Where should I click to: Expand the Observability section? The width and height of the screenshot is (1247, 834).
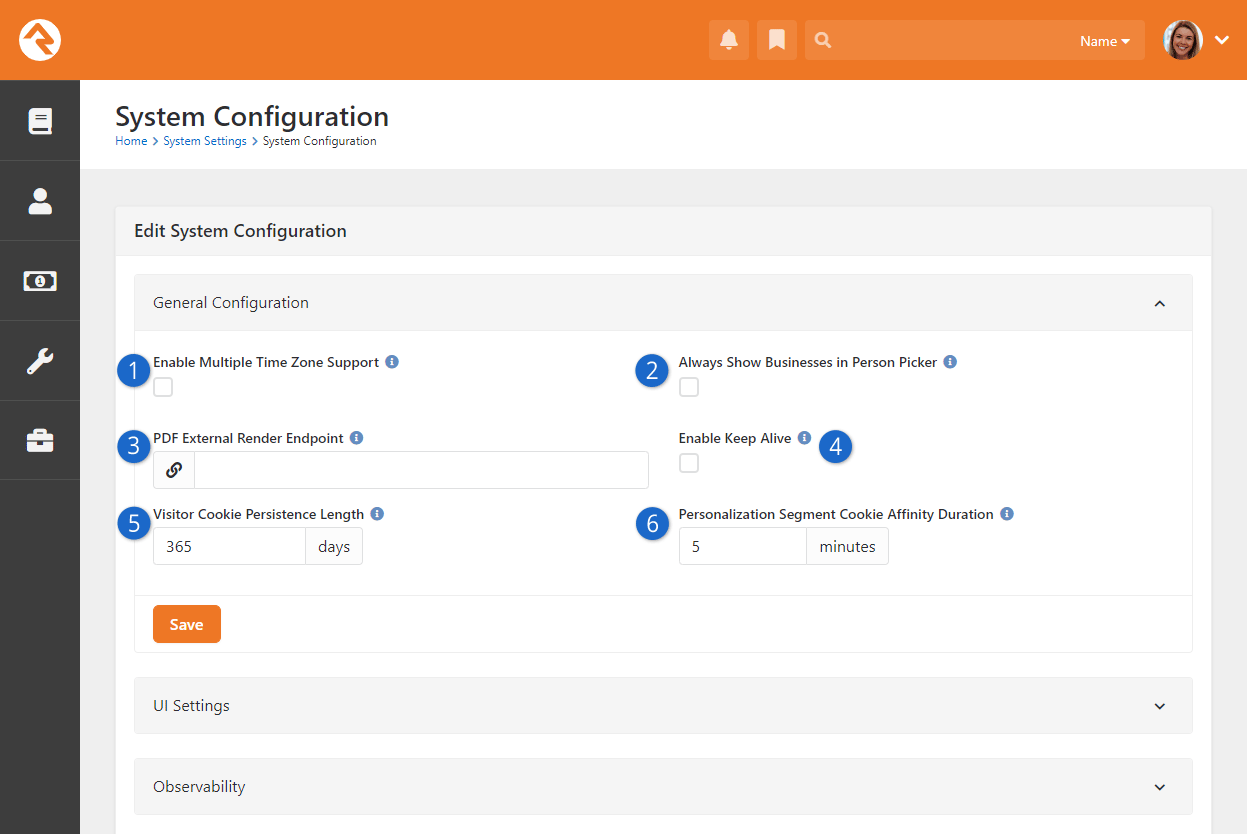click(663, 787)
